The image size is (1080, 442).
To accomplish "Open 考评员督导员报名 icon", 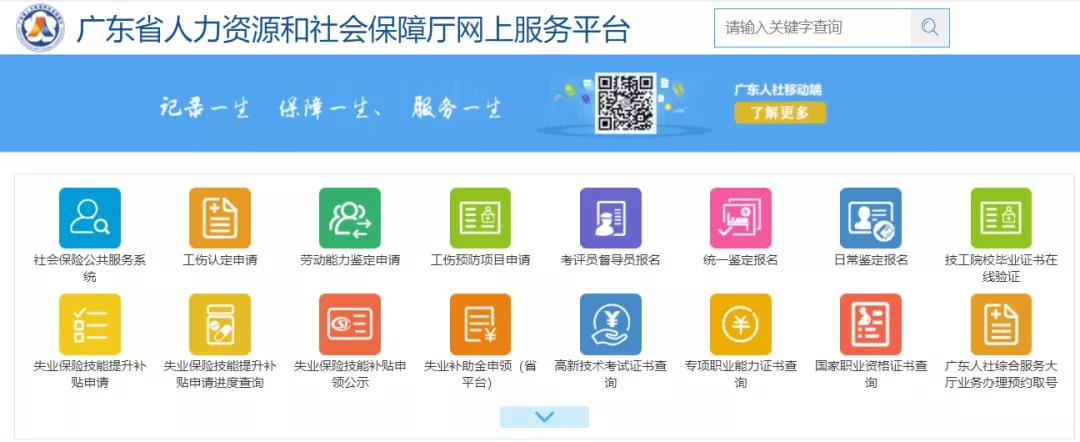I will coord(610,218).
